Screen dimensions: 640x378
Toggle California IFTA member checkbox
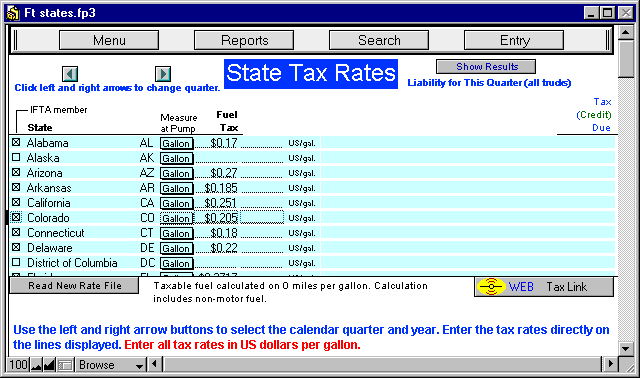pos(16,202)
